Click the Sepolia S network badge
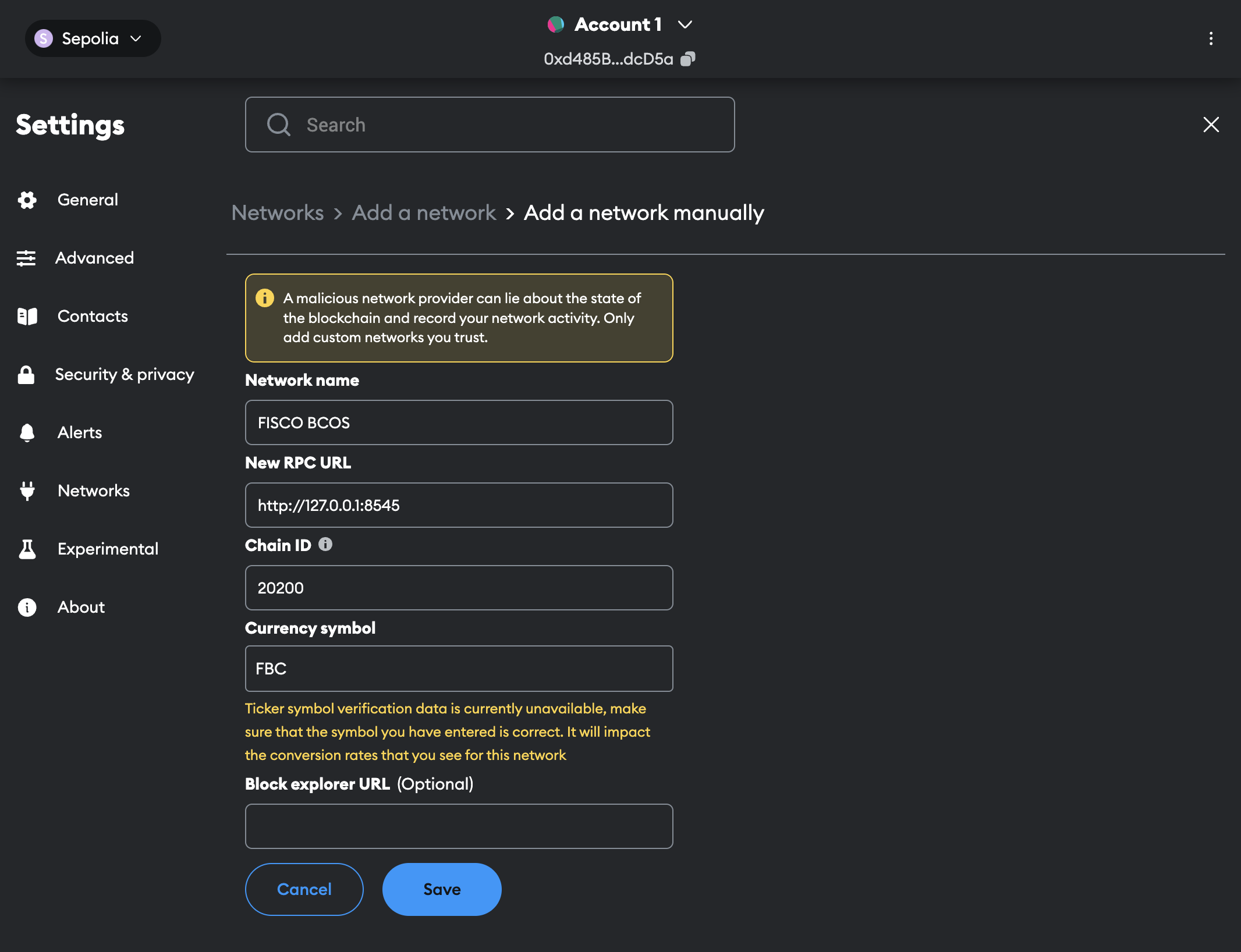Image resolution: width=1241 pixels, height=952 pixels. [44, 38]
